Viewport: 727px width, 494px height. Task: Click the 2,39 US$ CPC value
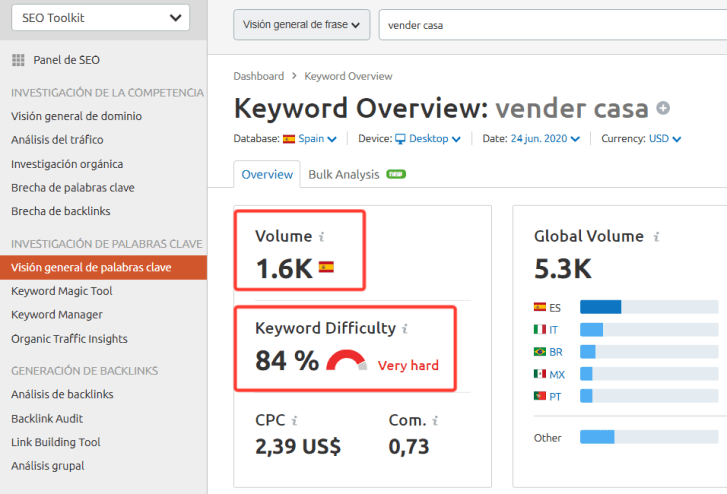(x=298, y=446)
